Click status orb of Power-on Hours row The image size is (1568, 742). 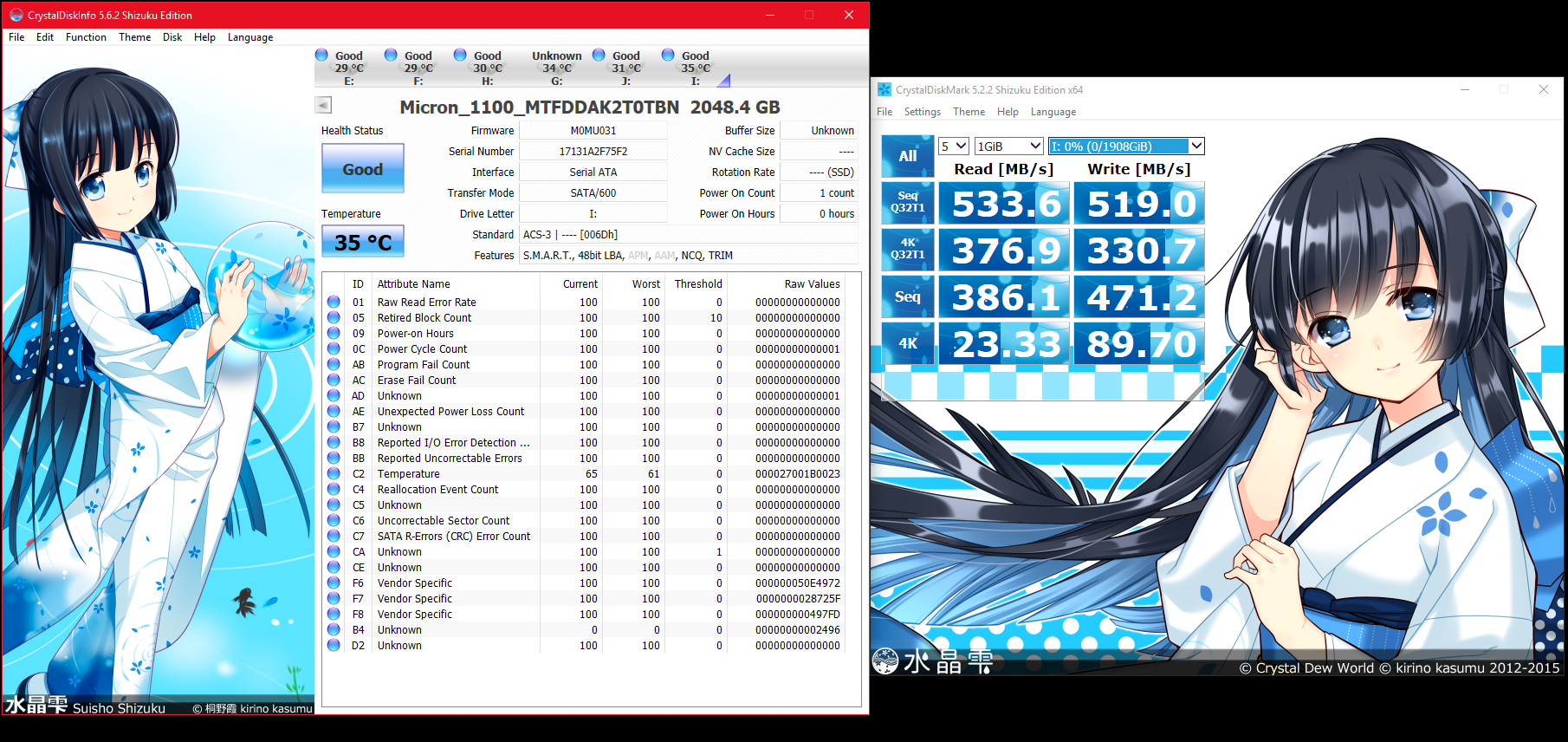[334, 333]
